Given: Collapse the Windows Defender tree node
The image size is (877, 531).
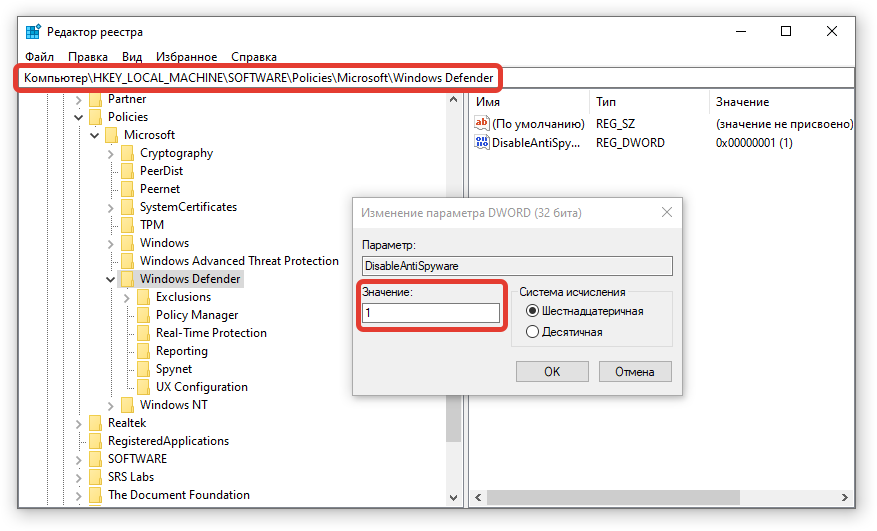Looking at the screenshot, I should coord(111,279).
